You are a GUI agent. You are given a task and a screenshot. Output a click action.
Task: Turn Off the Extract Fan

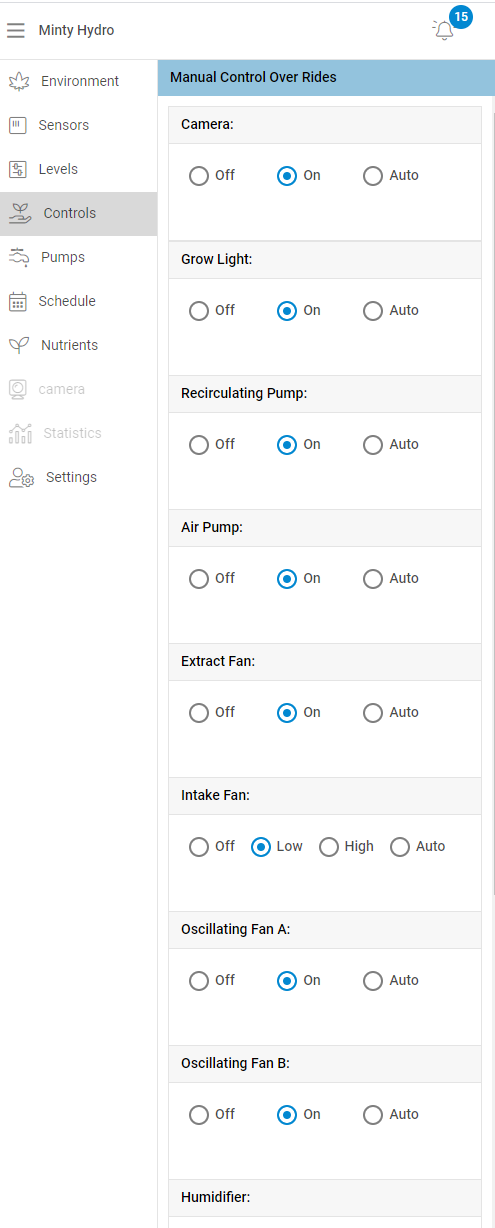[199, 713]
